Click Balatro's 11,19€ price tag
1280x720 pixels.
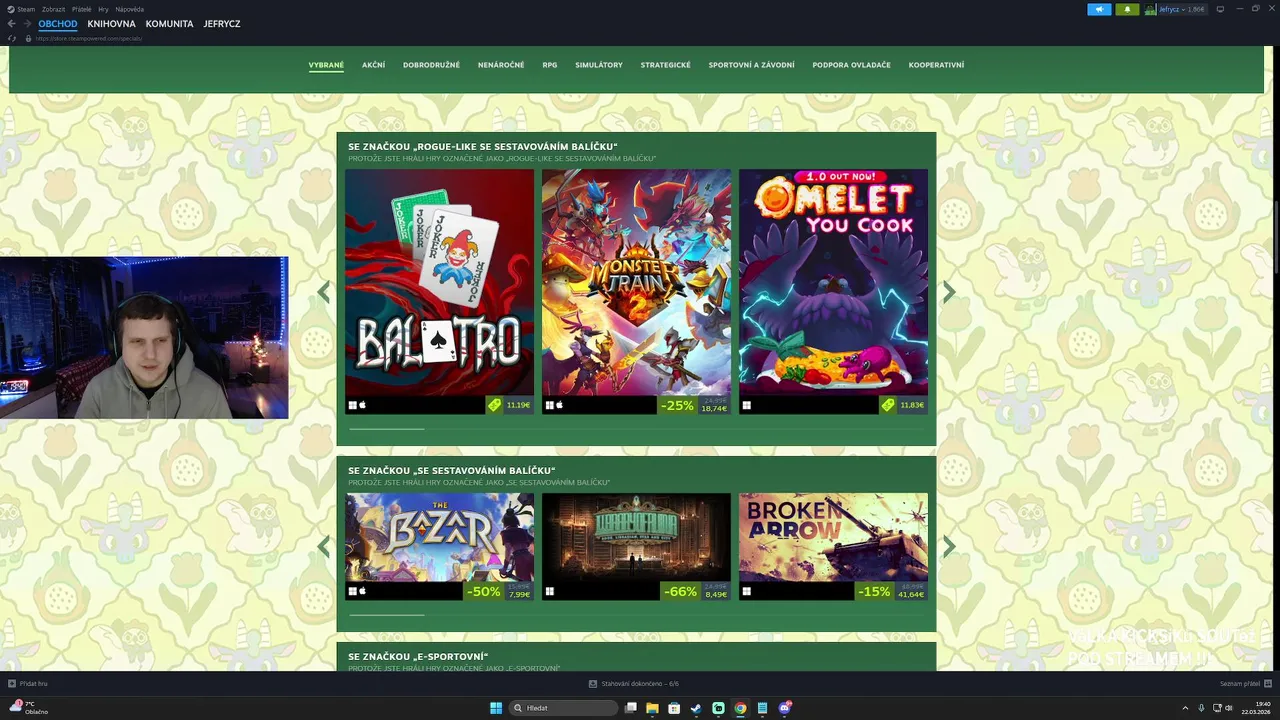509,405
